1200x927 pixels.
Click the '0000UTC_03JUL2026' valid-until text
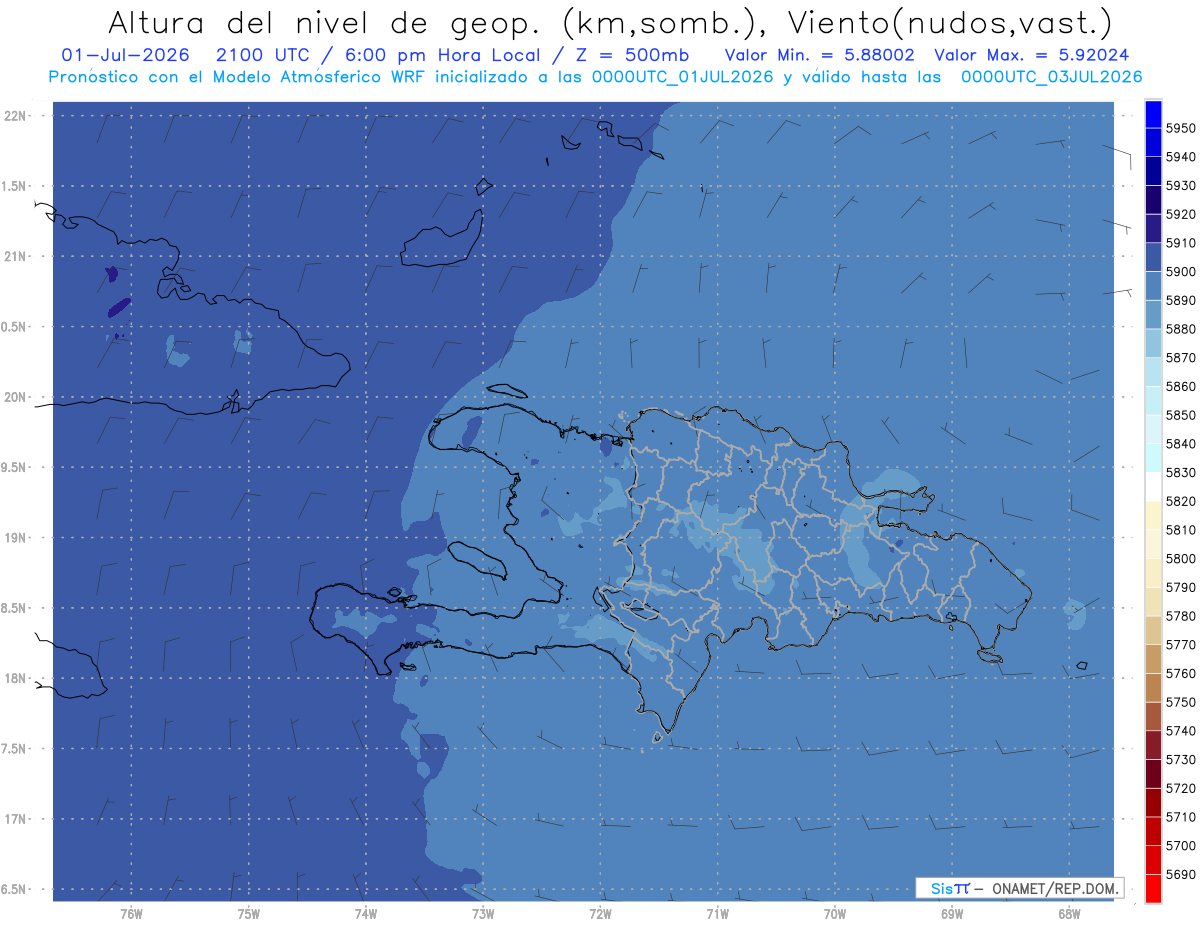pos(1051,76)
